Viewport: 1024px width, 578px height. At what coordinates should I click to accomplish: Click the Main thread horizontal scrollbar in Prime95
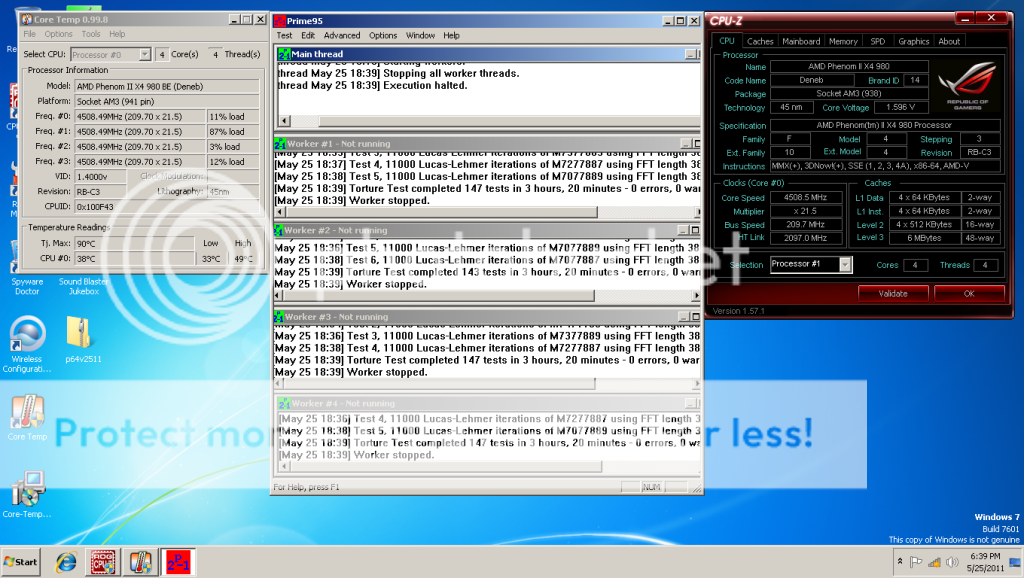[489, 121]
